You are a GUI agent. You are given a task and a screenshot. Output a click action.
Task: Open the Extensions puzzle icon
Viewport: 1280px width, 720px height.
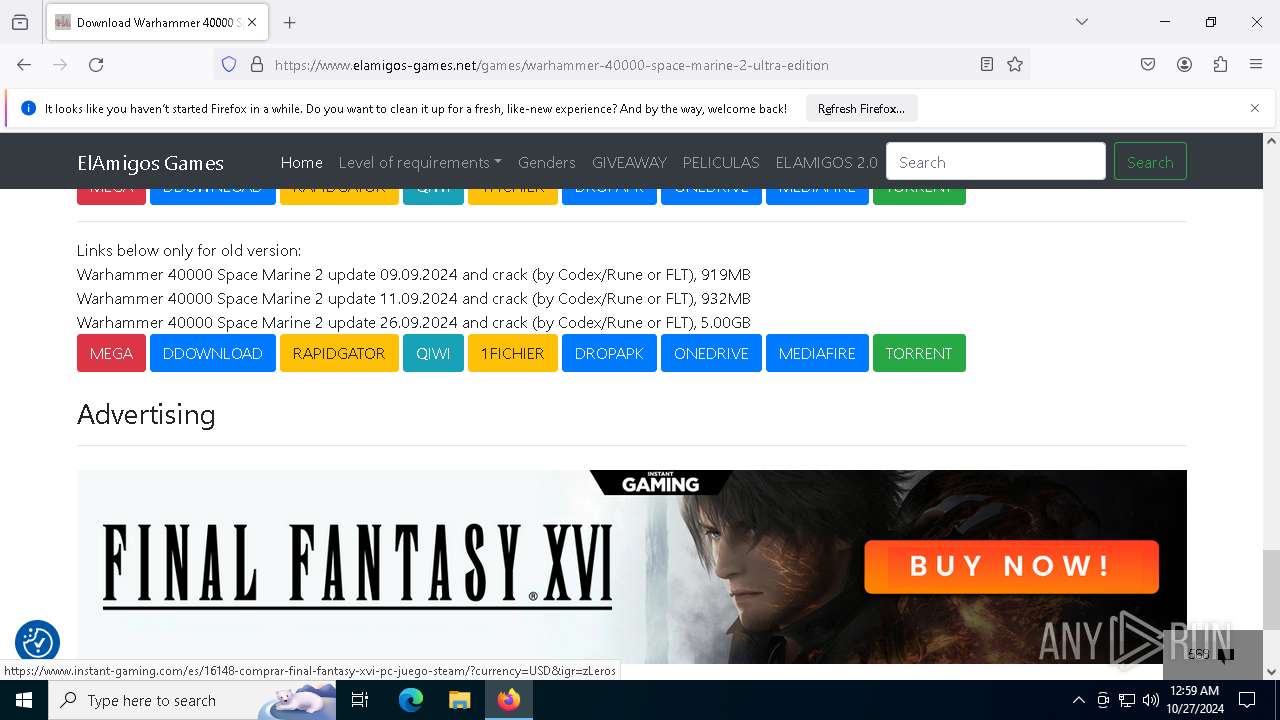click(1220, 64)
